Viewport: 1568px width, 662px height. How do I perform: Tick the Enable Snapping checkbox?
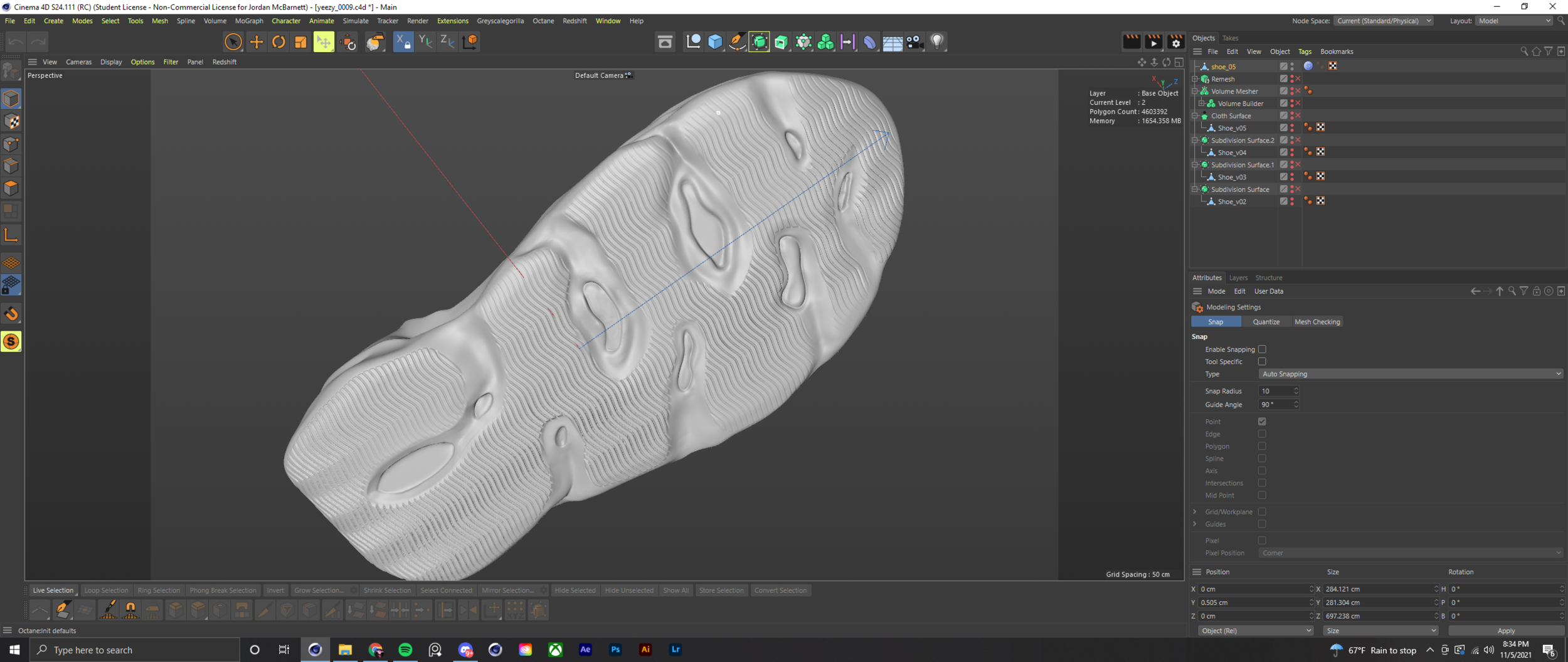point(1262,350)
